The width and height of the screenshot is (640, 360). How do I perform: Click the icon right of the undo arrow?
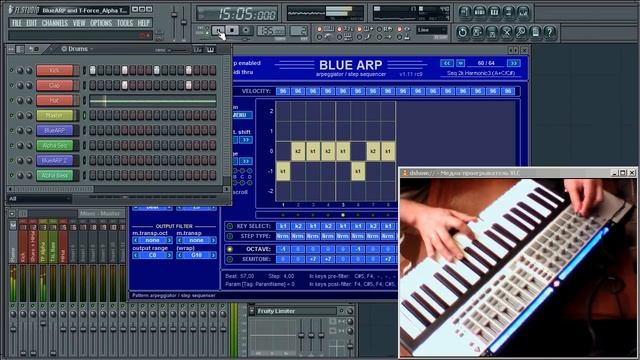pos(477,32)
